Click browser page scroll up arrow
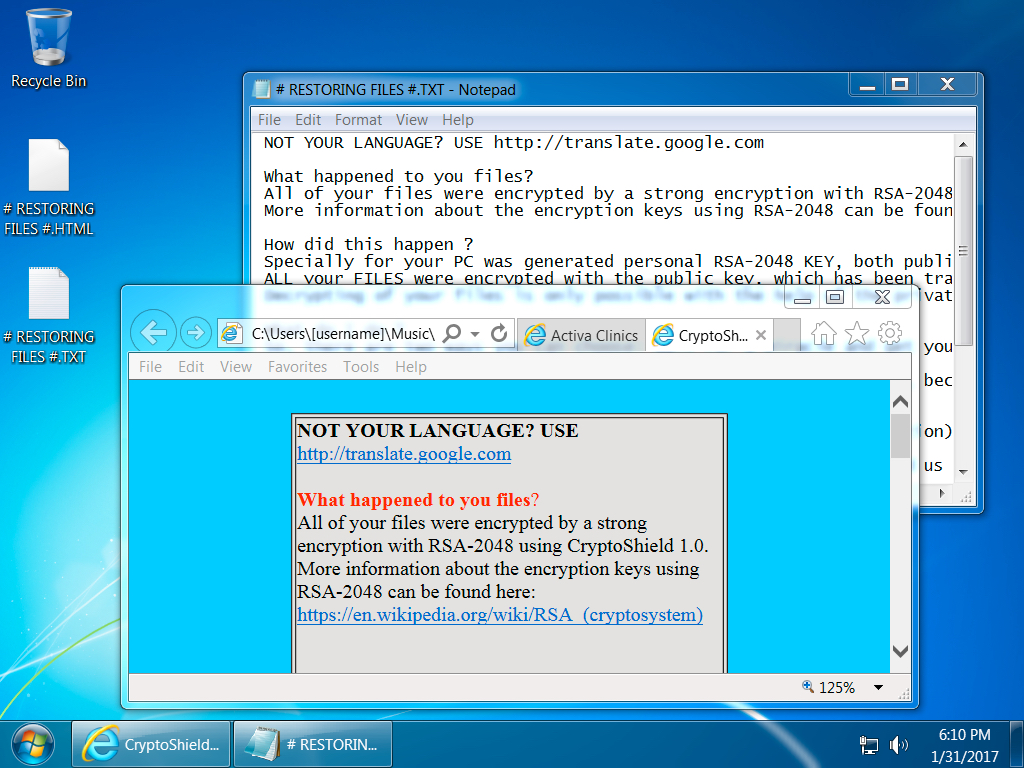 [900, 401]
